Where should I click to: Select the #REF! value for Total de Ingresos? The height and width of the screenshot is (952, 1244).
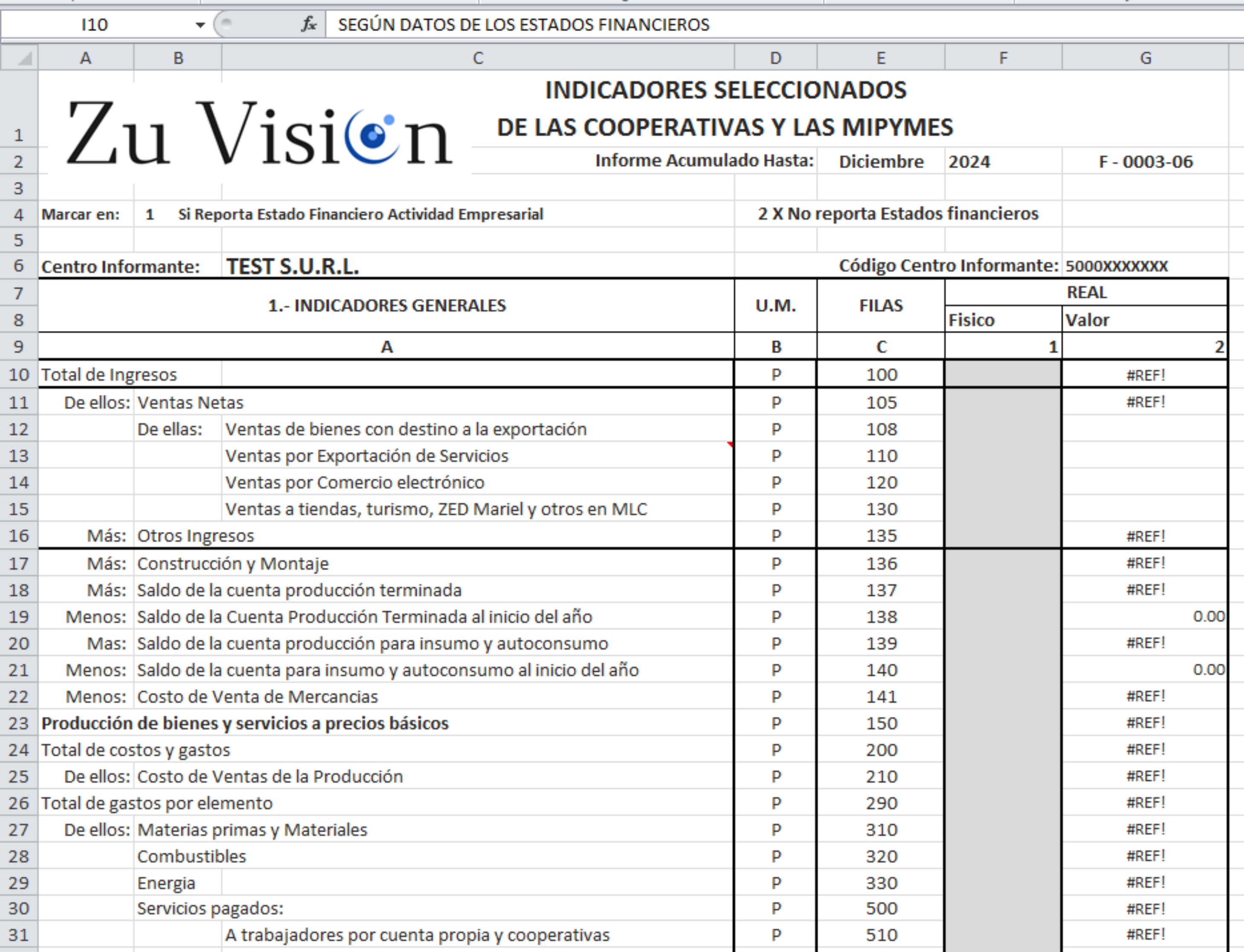tap(1145, 375)
